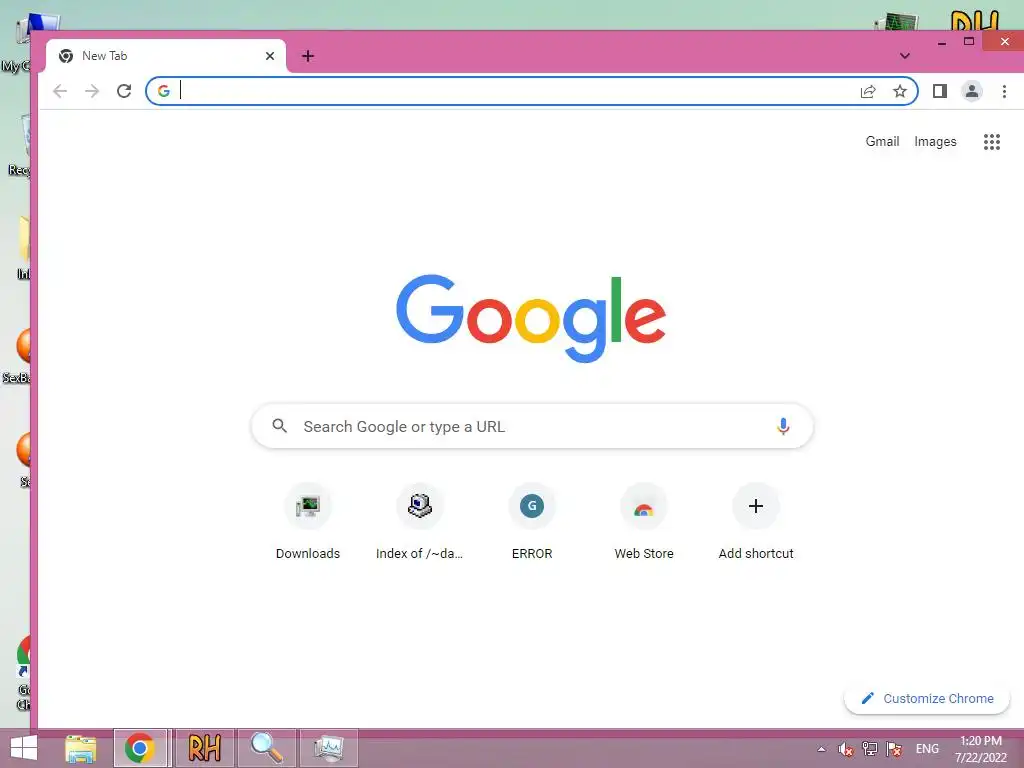Image resolution: width=1024 pixels, height=768 pixels.
Task: Reload the current page
Action: pyautogui.click(x=124, y=91)
